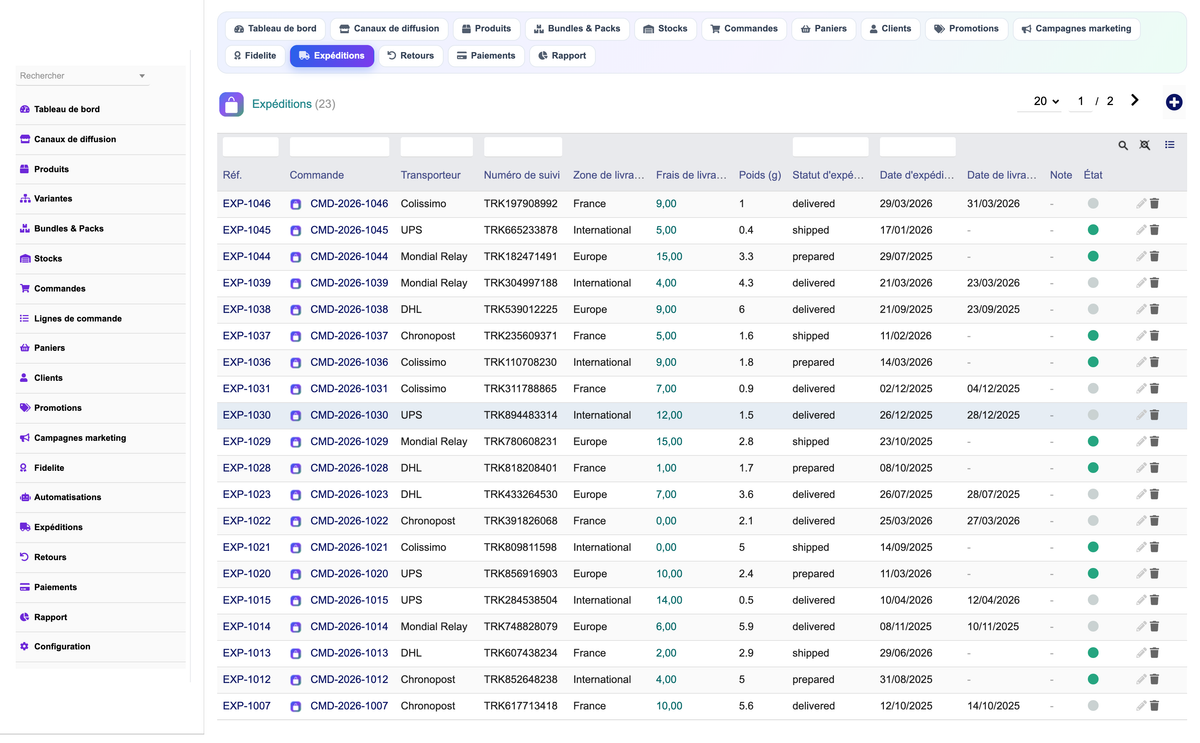Click the order icon beside CMD-2026-1045
Image resolution: width=1200 pixels, height=743 pixels.
tap(296, 231)
